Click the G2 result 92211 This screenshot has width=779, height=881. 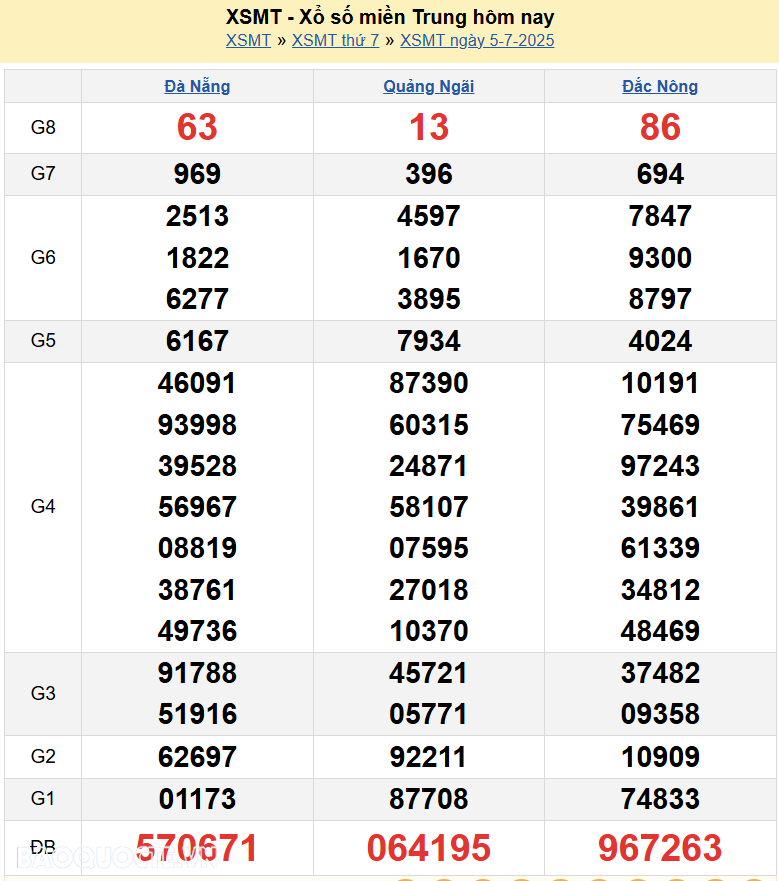(x=429, y=757)
